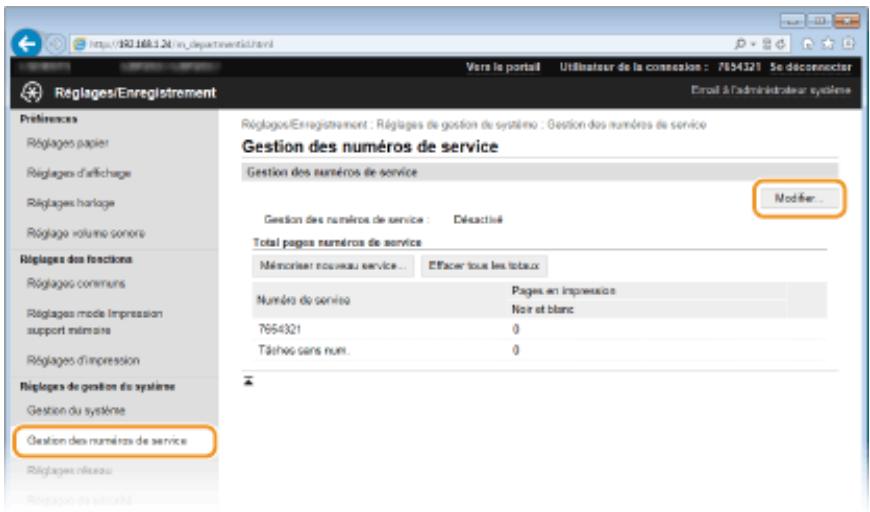Screen dimensions: 870x512
Task: Open the favorites star icon
Action: [x=828, y=44]
